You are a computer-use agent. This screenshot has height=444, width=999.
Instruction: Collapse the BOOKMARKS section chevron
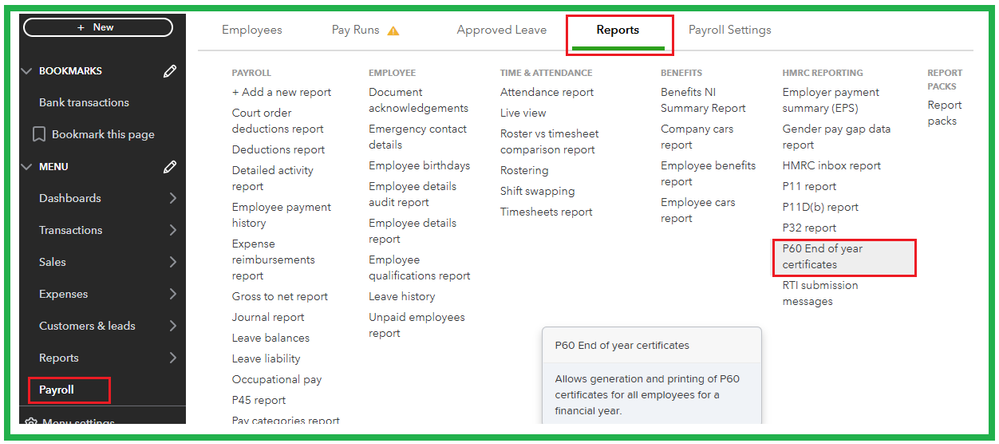(26, 71)
